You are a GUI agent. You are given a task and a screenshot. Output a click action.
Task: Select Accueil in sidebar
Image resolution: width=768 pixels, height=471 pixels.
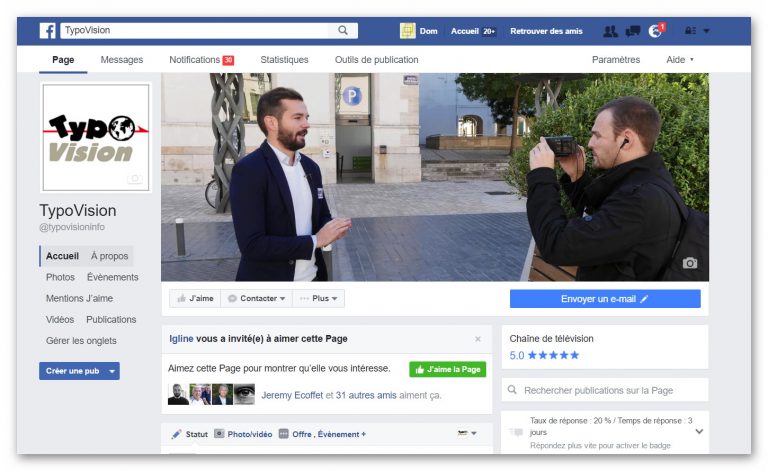(62, 256)
